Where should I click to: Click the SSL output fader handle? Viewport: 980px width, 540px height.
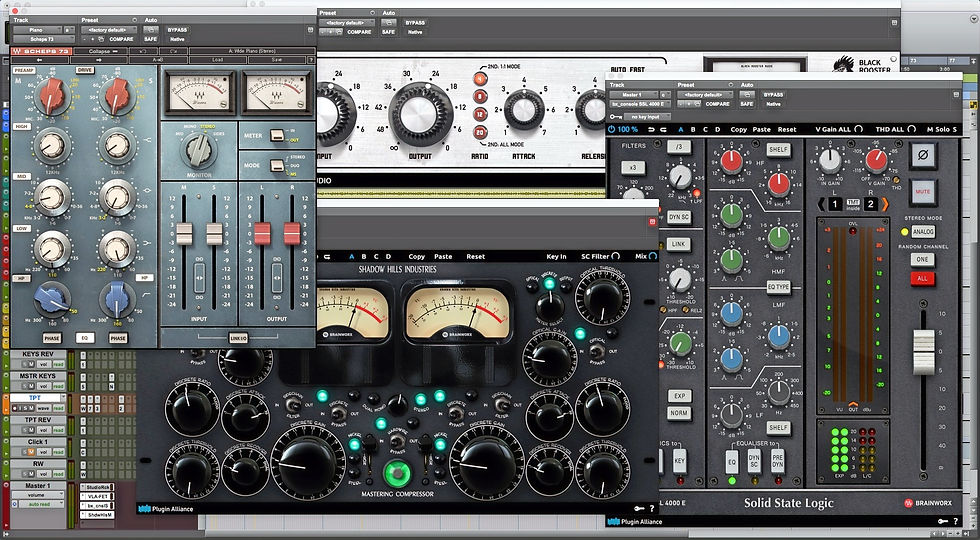point(923,351)
